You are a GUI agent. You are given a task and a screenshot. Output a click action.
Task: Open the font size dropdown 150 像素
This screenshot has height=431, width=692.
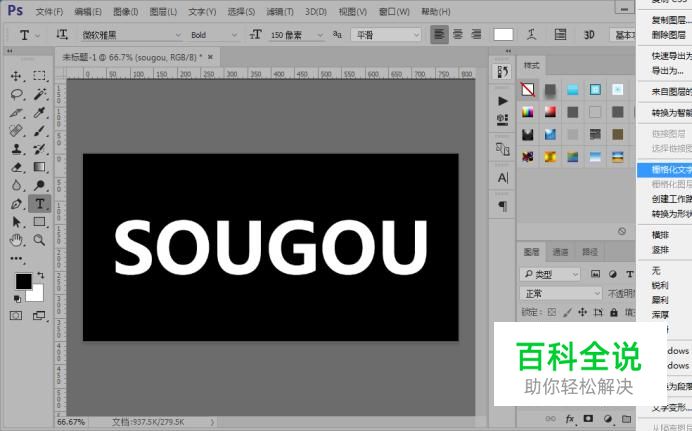[297, 34]
